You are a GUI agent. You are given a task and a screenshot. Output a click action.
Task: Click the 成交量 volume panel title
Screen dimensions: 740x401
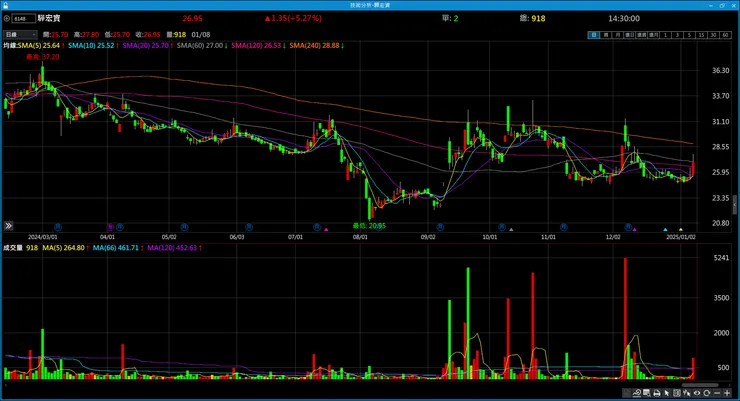point(13,248)
